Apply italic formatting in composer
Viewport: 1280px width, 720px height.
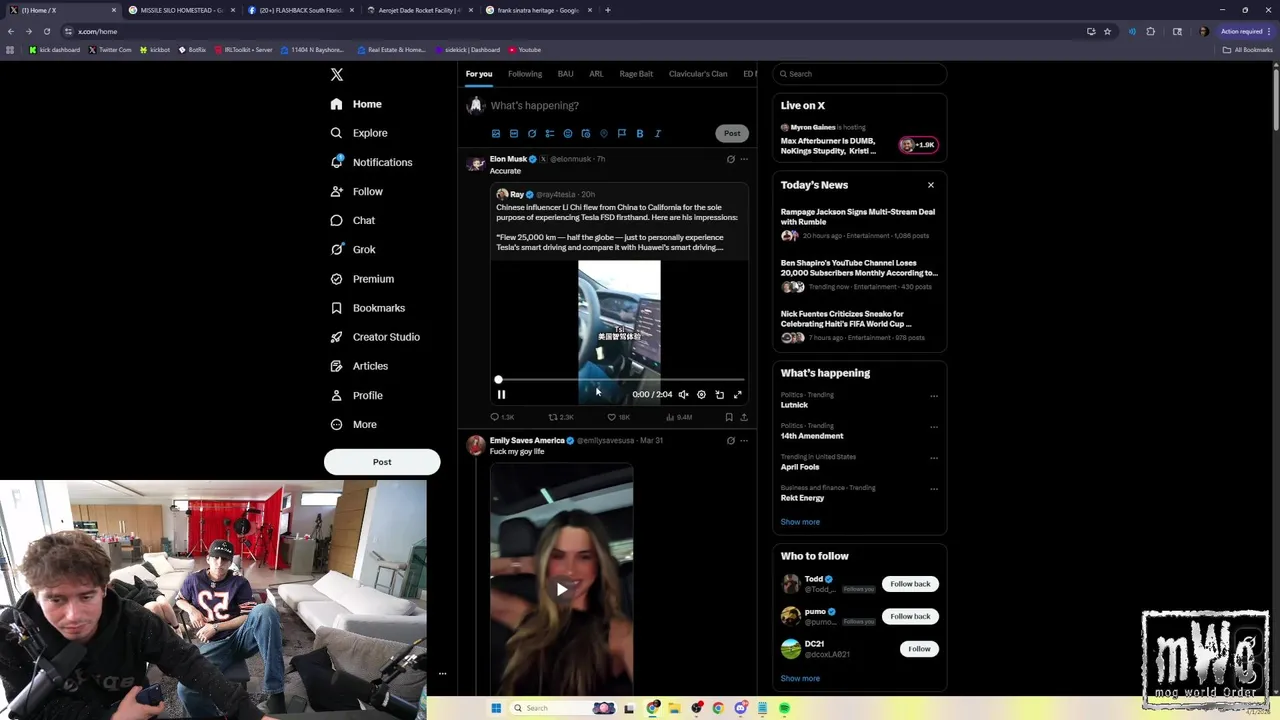[x=658, y=134]
